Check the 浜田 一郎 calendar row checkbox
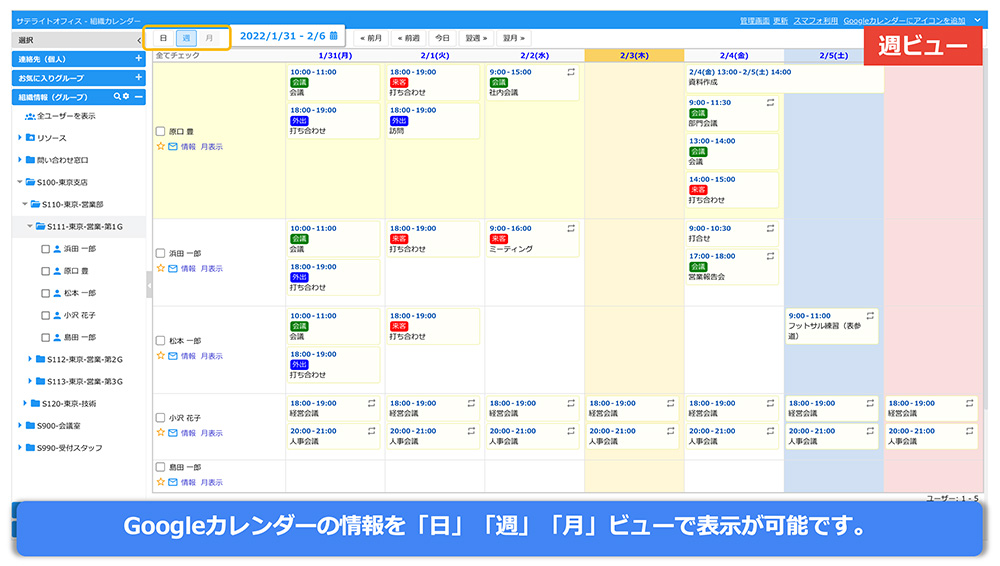 (161, 253)
